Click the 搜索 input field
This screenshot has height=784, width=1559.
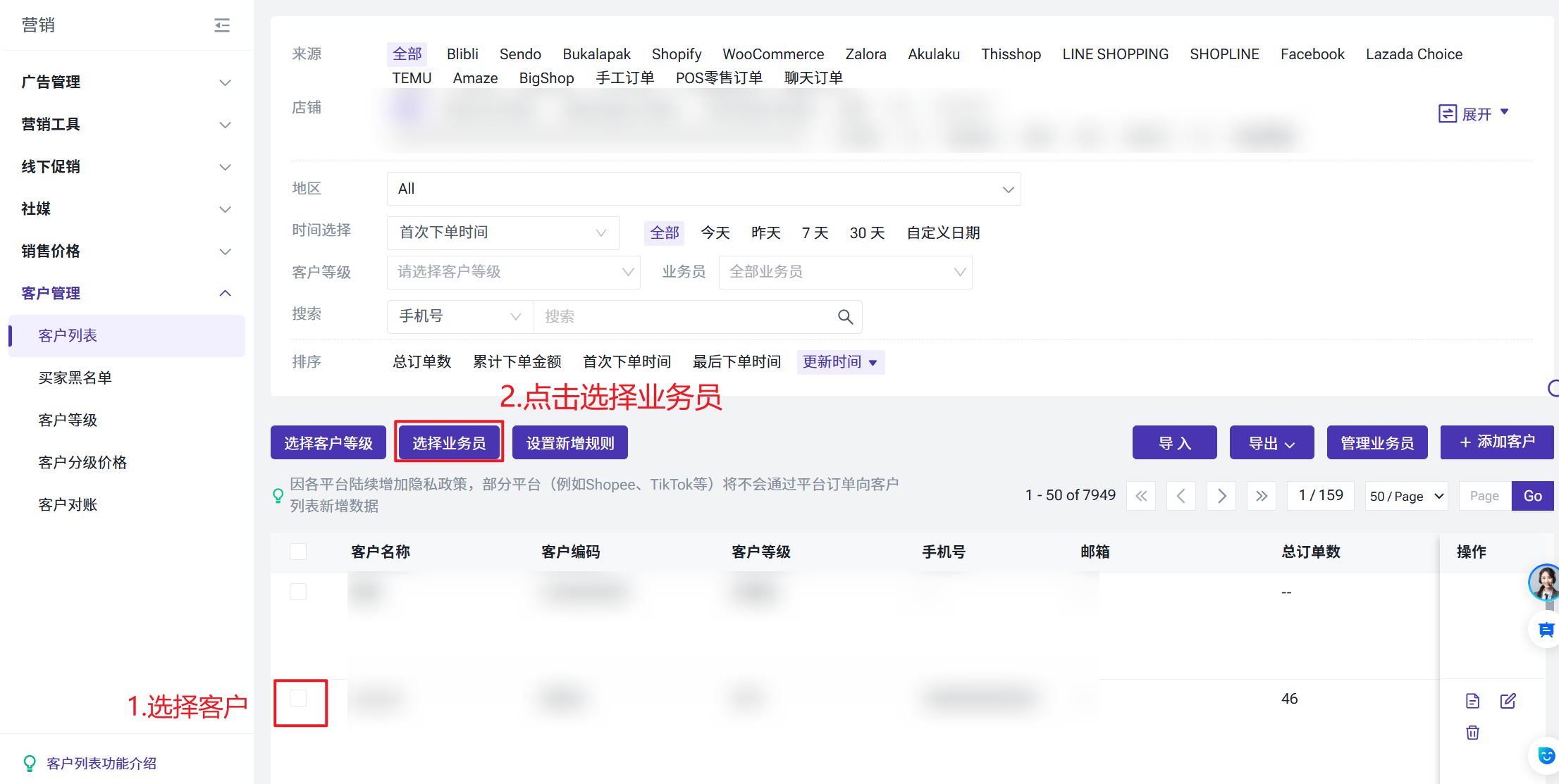684,317
